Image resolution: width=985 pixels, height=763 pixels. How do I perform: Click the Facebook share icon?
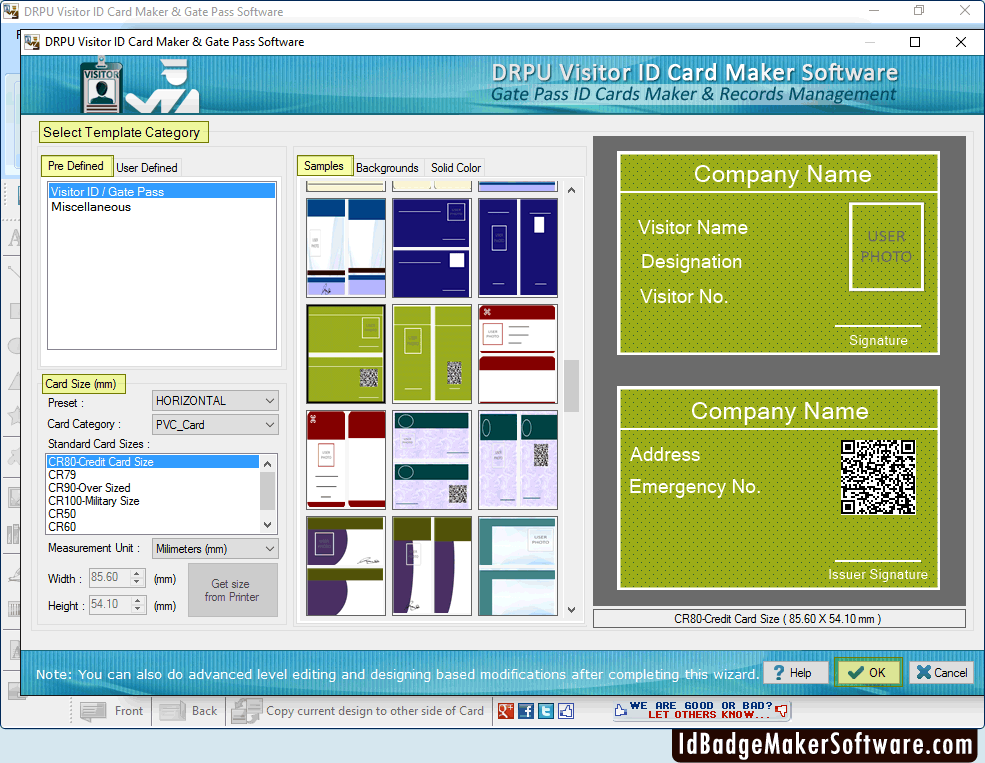(x=526, y=711)
